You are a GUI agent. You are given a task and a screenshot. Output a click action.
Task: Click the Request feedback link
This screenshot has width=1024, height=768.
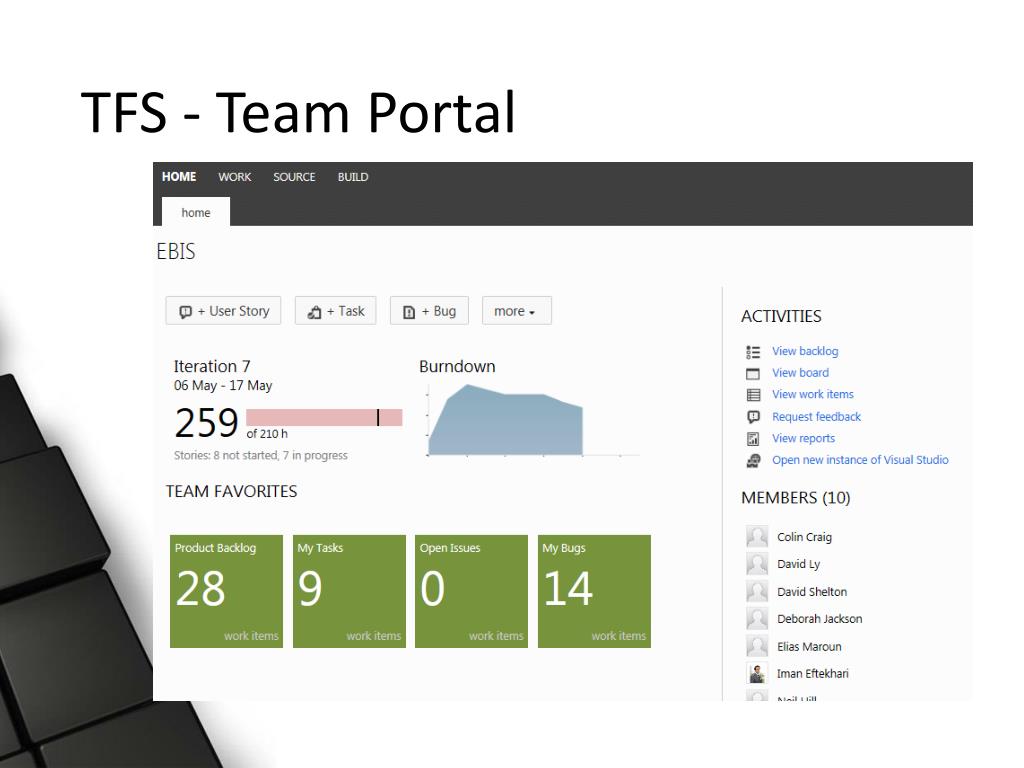[x=816, y=417]
